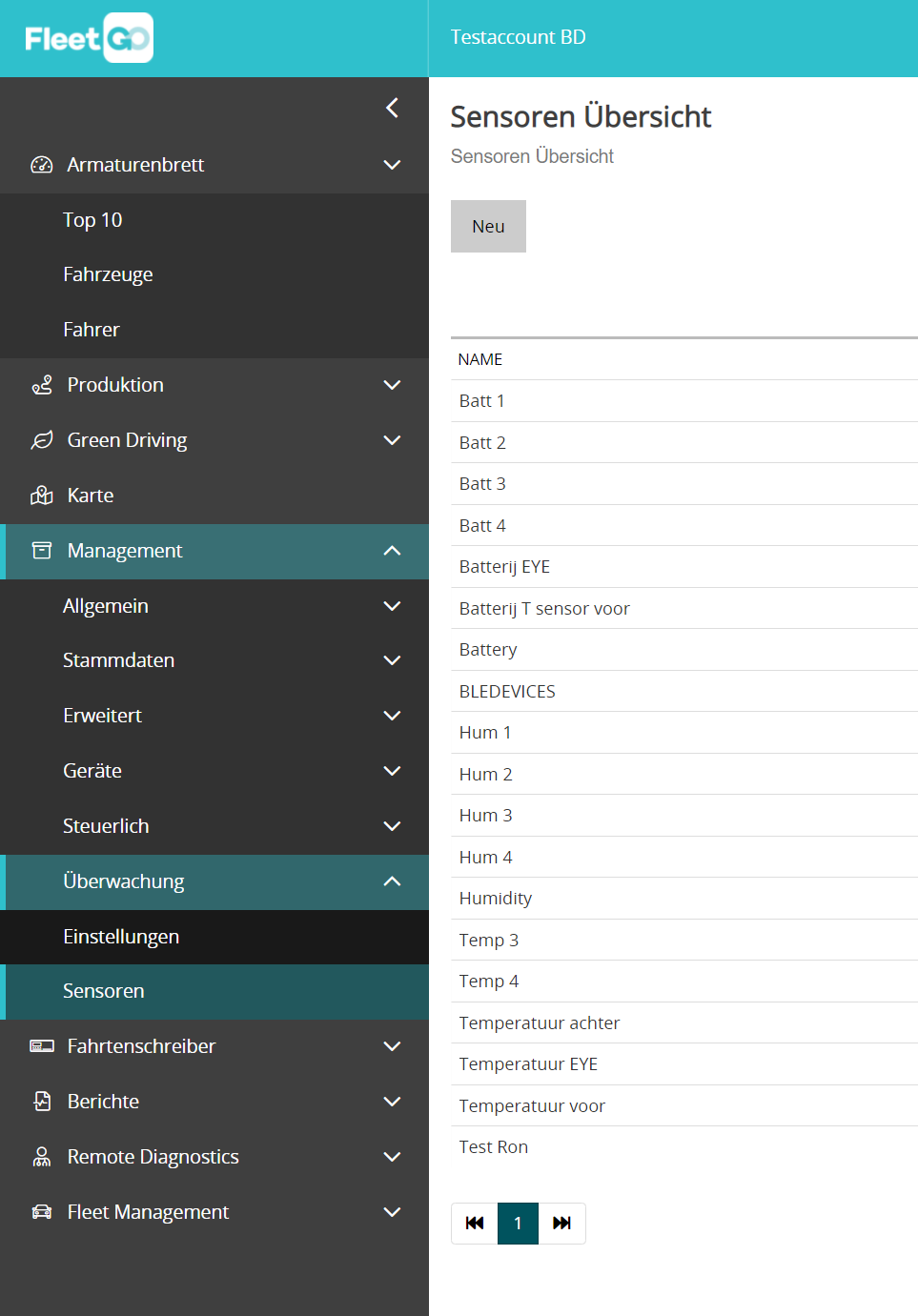Click the Fahrtenschreiber tachograph icon
918x1316 pixels.
coord(42,1046)
